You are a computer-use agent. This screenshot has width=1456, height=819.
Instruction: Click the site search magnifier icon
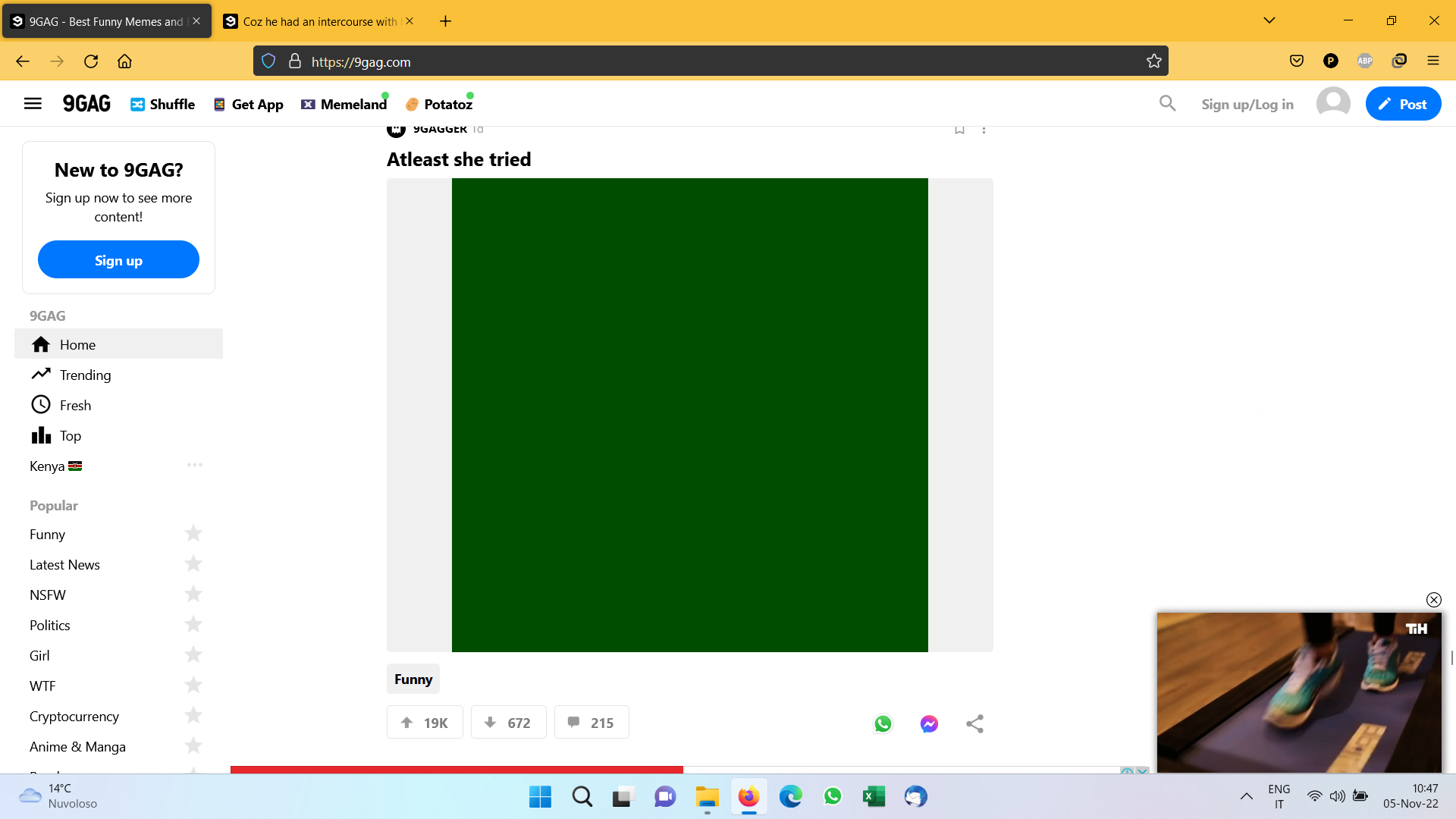click(1167, 104)
